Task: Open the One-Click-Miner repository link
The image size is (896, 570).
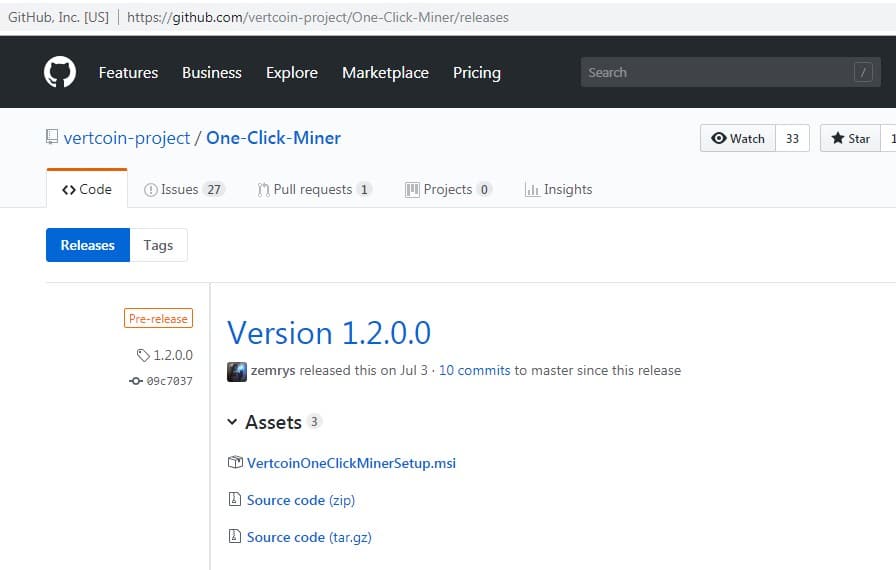Action: tap(273, 138)
